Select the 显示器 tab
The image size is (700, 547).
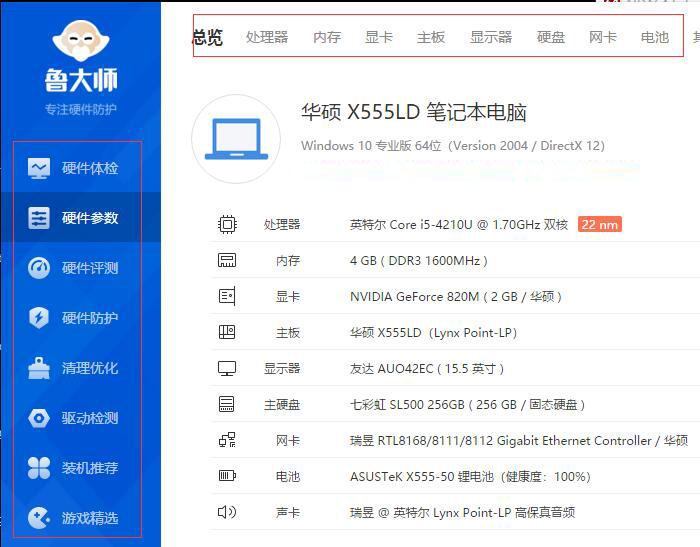[491, 38]
